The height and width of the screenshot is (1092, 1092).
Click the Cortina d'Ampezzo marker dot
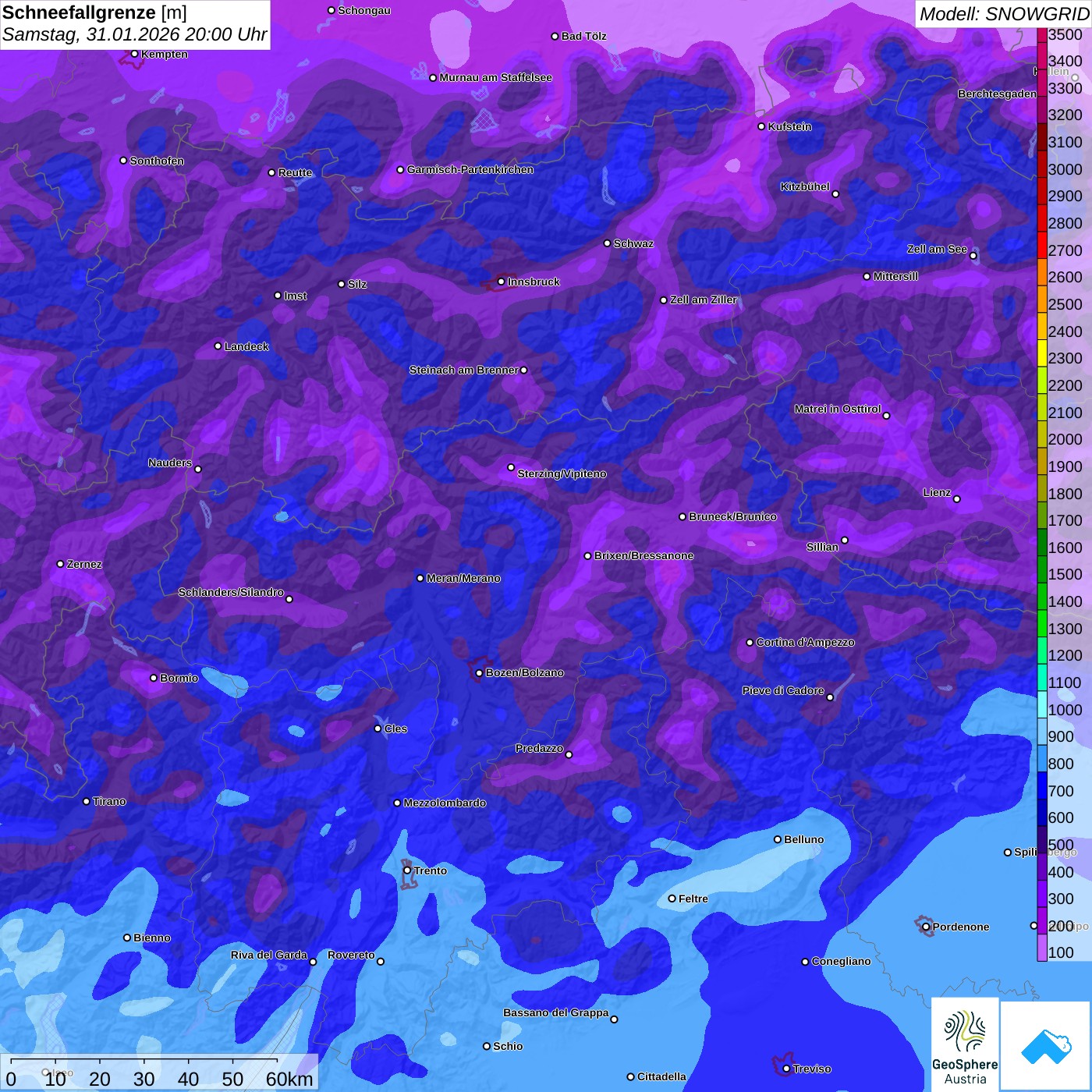tap(750, 643)
